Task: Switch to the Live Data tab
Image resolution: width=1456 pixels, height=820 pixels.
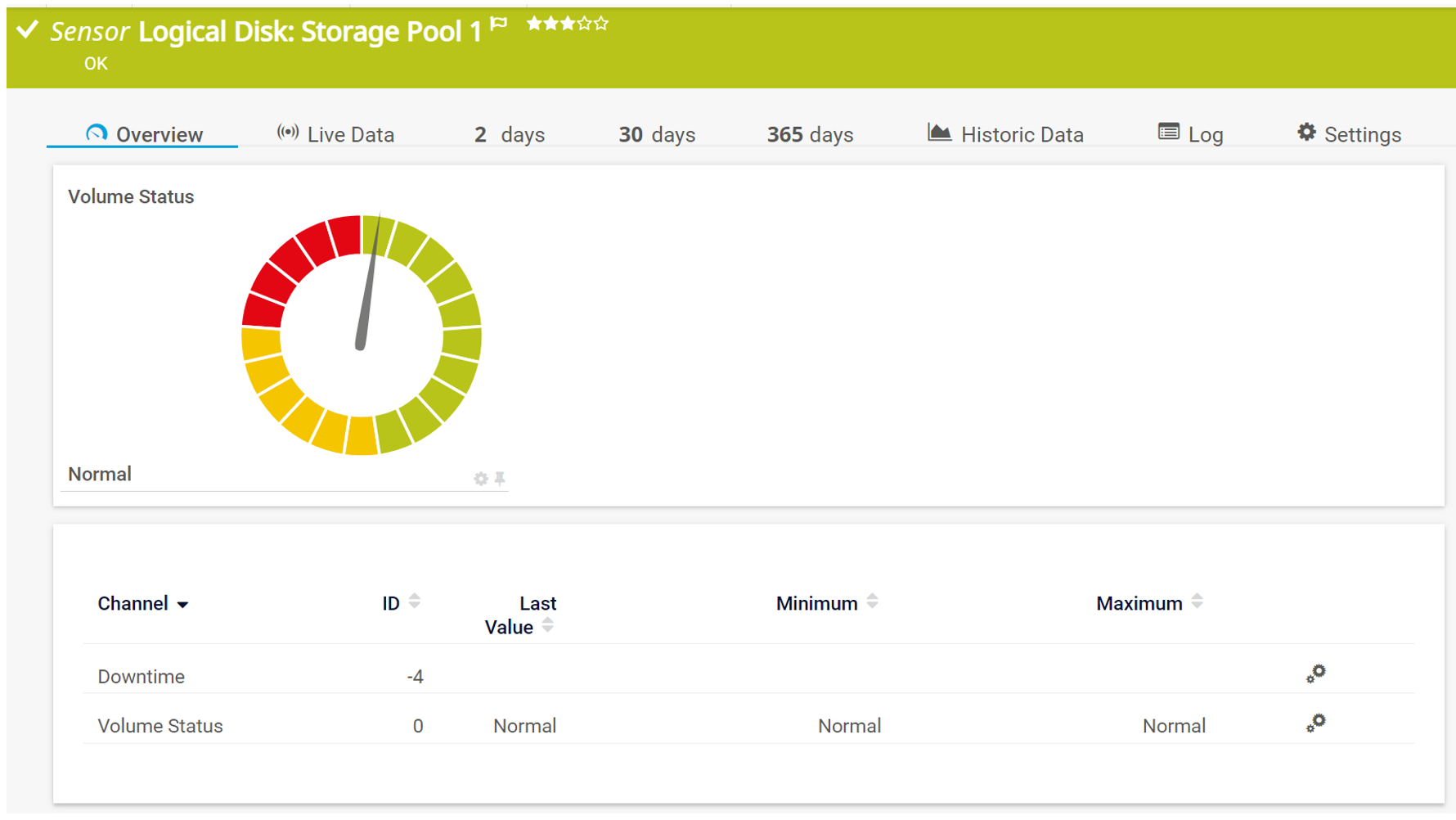Action: click(x=335, y=134)
